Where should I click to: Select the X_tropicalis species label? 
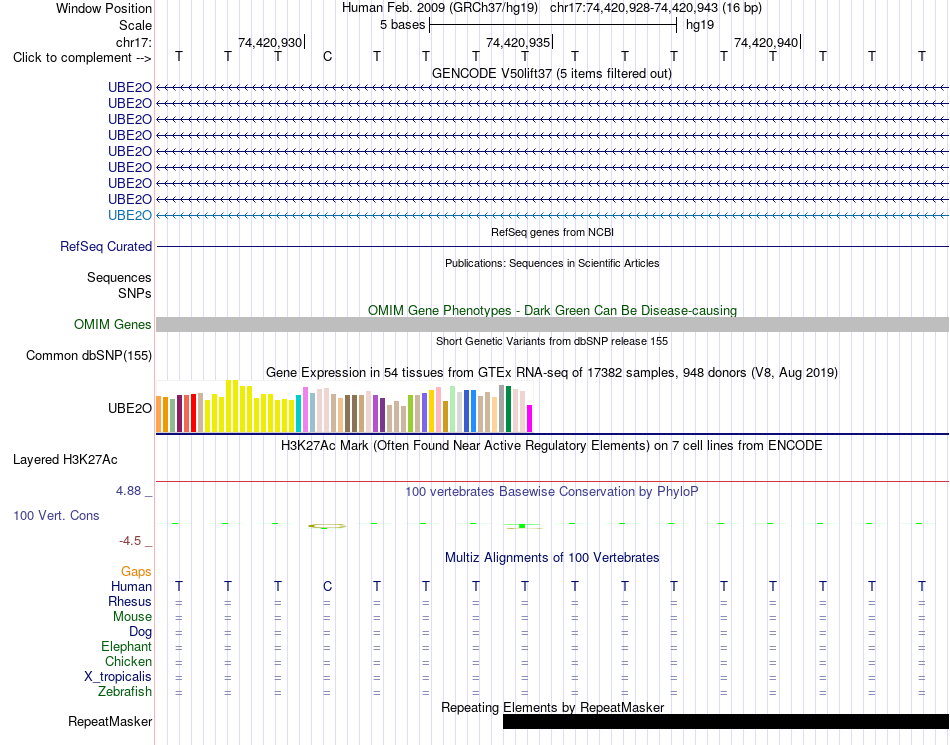point(118,677)
